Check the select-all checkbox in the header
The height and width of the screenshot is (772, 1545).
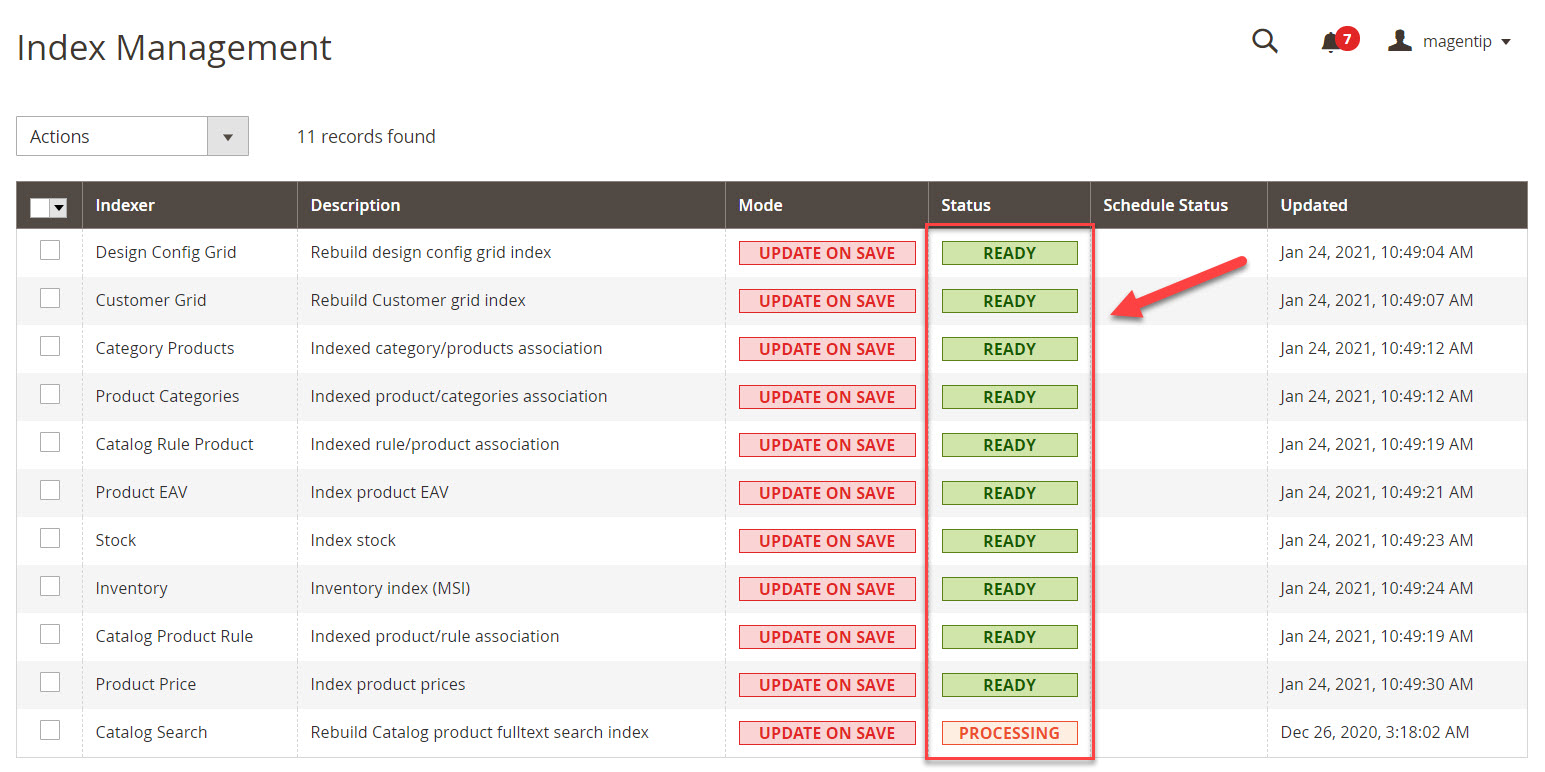click(42, 207)
